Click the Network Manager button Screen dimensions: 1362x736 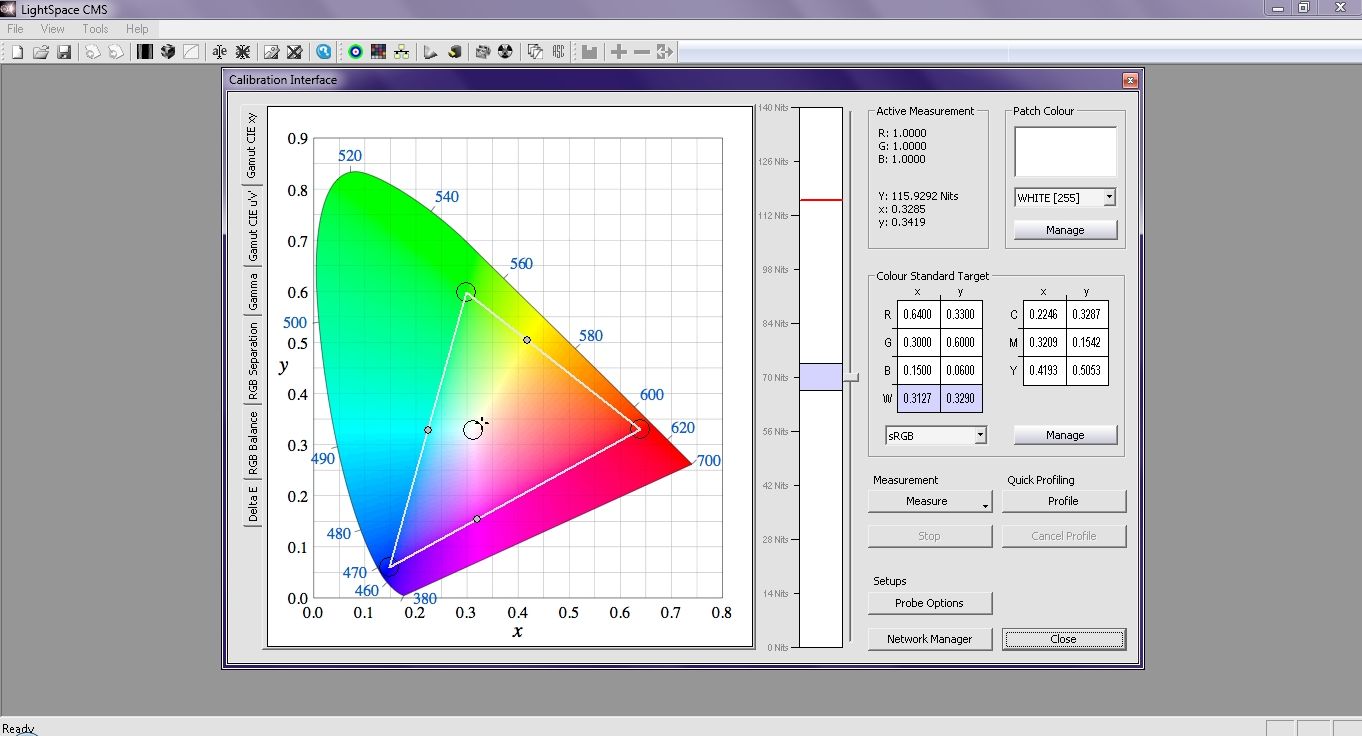(929, 639)
